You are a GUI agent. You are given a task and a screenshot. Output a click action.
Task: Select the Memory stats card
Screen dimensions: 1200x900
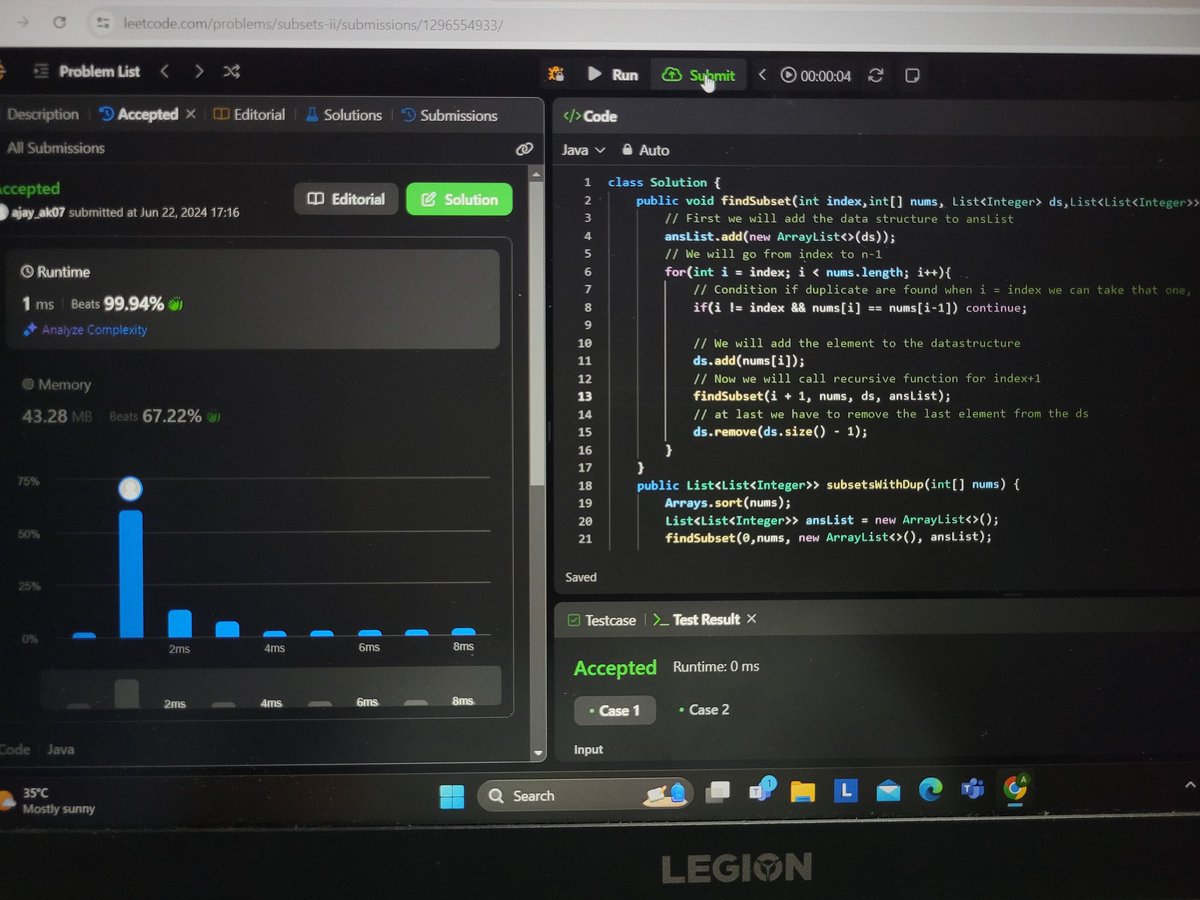point(252,399)
